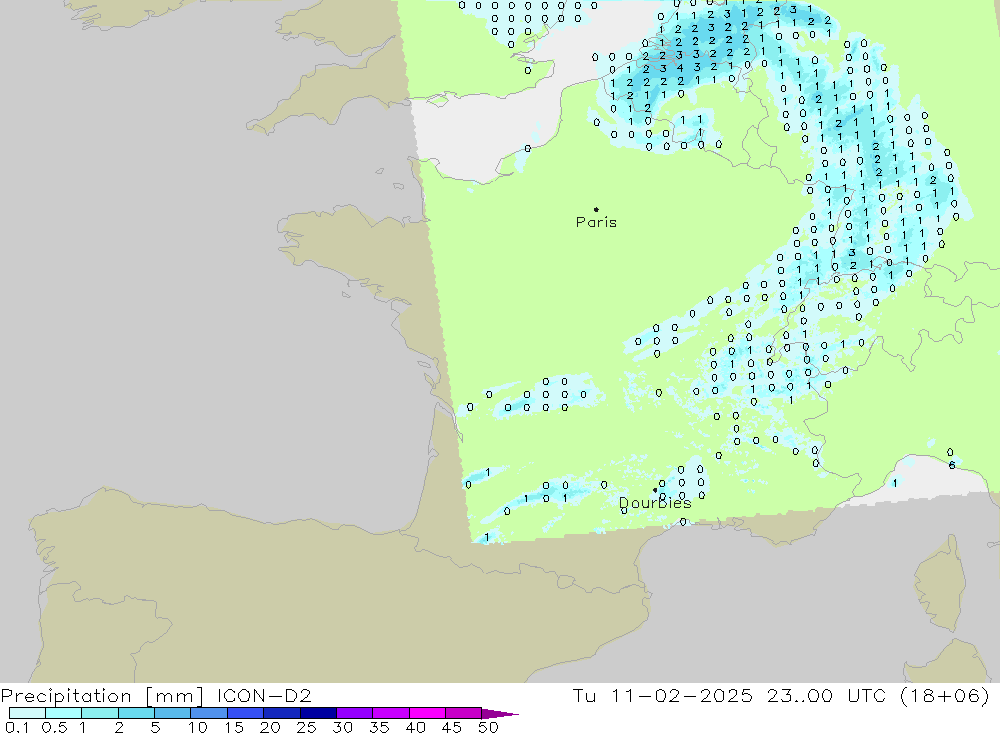Click the '23..00 UTC' time text
1000x733 pixels.
point(827,695)
